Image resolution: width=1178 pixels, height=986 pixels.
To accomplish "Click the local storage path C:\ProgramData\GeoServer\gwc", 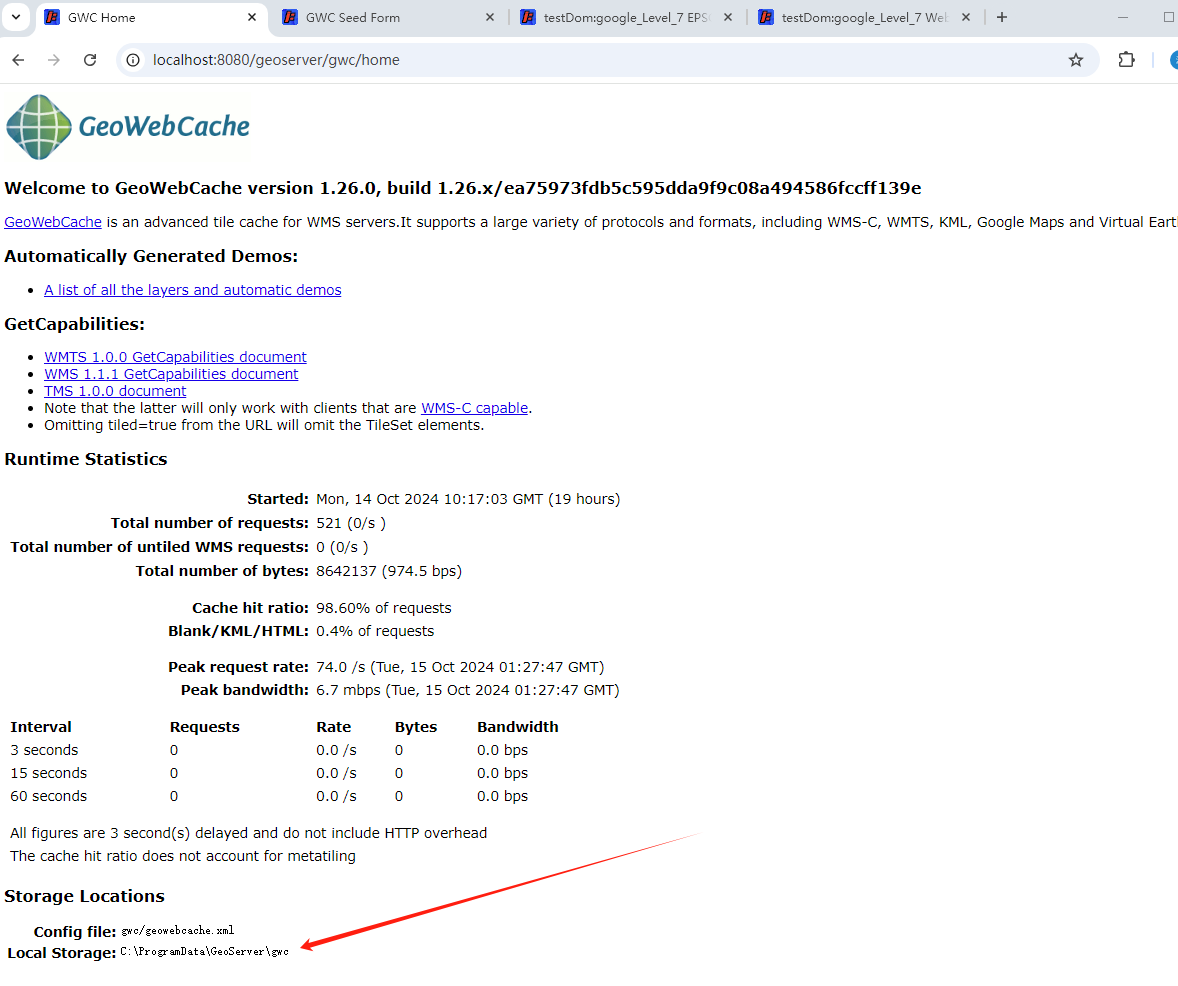I will (204, 951).
